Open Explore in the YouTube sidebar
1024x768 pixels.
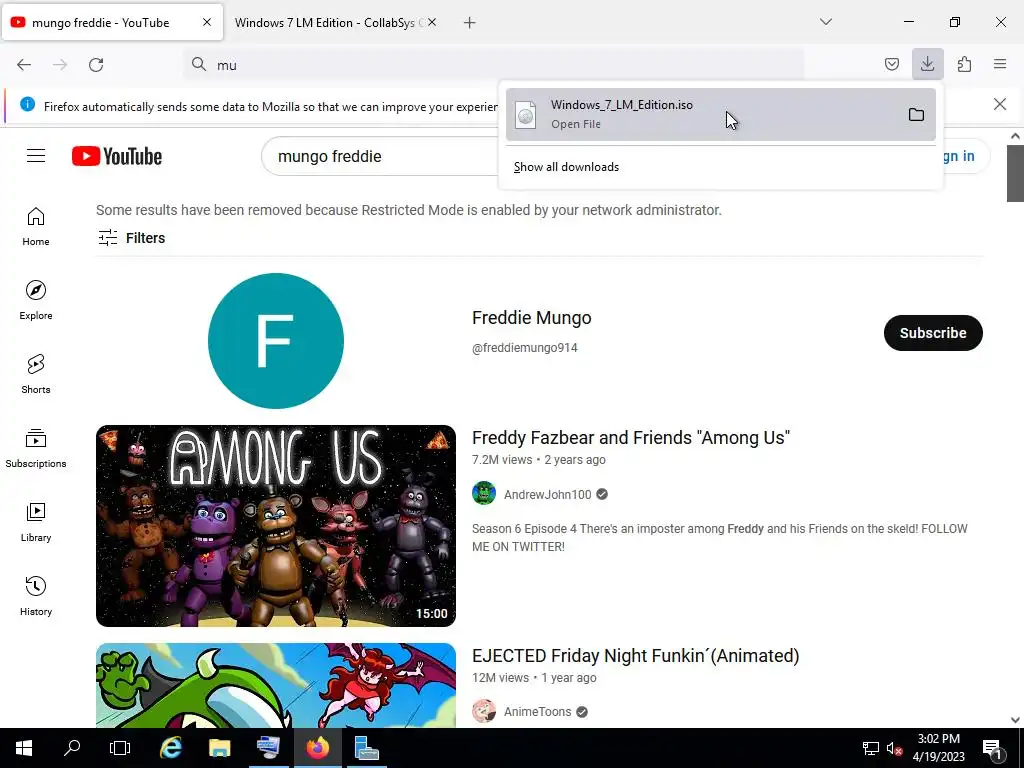[x=36, y=300]
